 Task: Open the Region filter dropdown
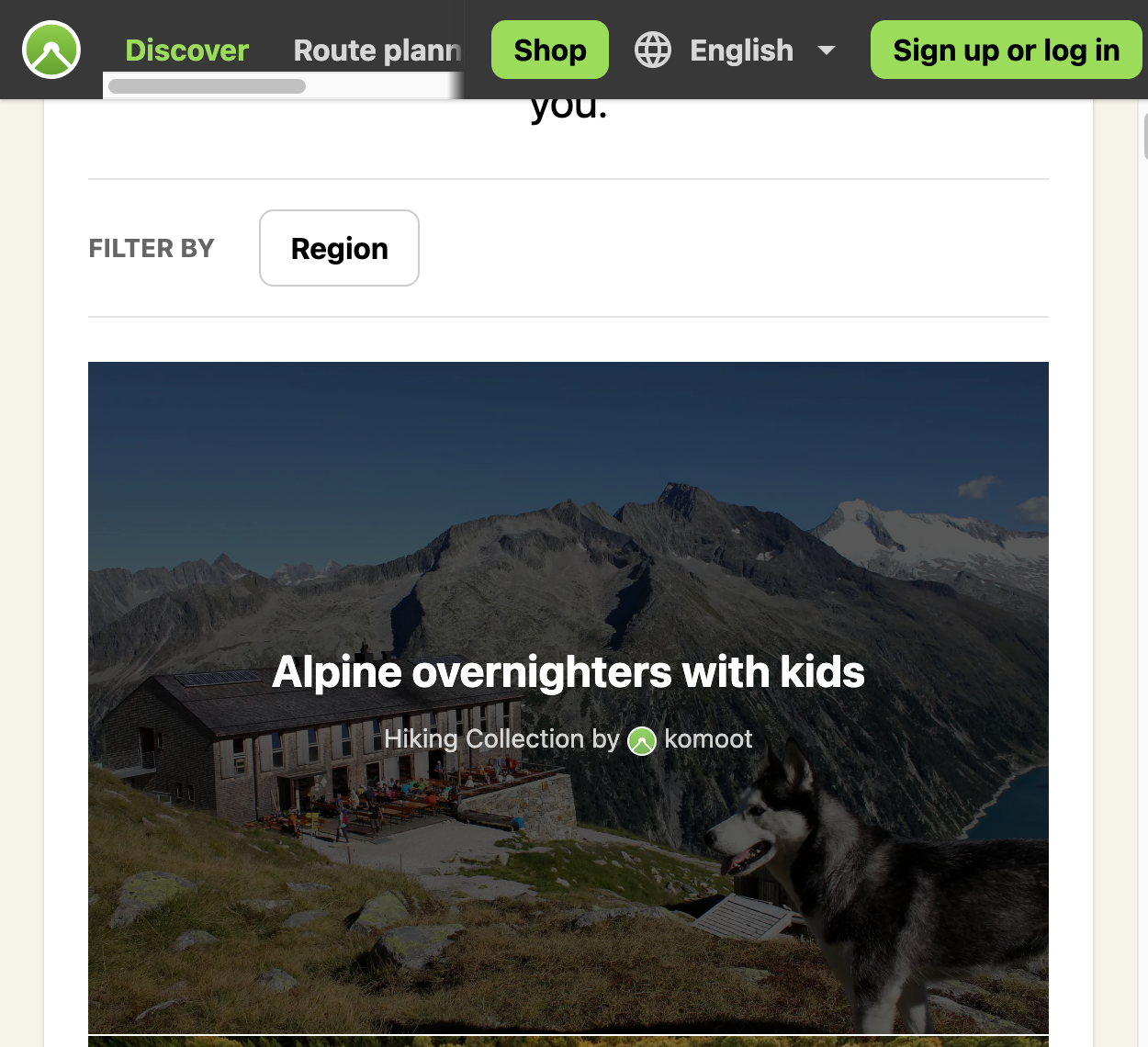coord(339,248)
